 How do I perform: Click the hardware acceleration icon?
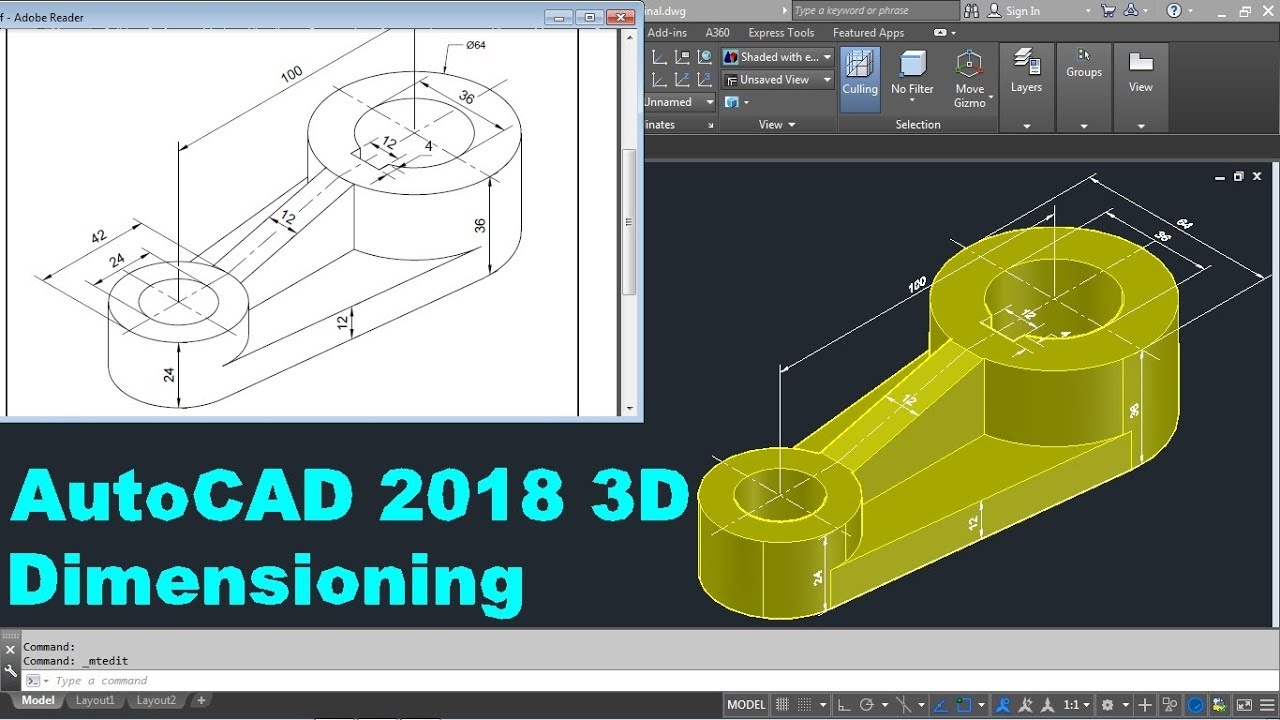tap(1194, 704)
